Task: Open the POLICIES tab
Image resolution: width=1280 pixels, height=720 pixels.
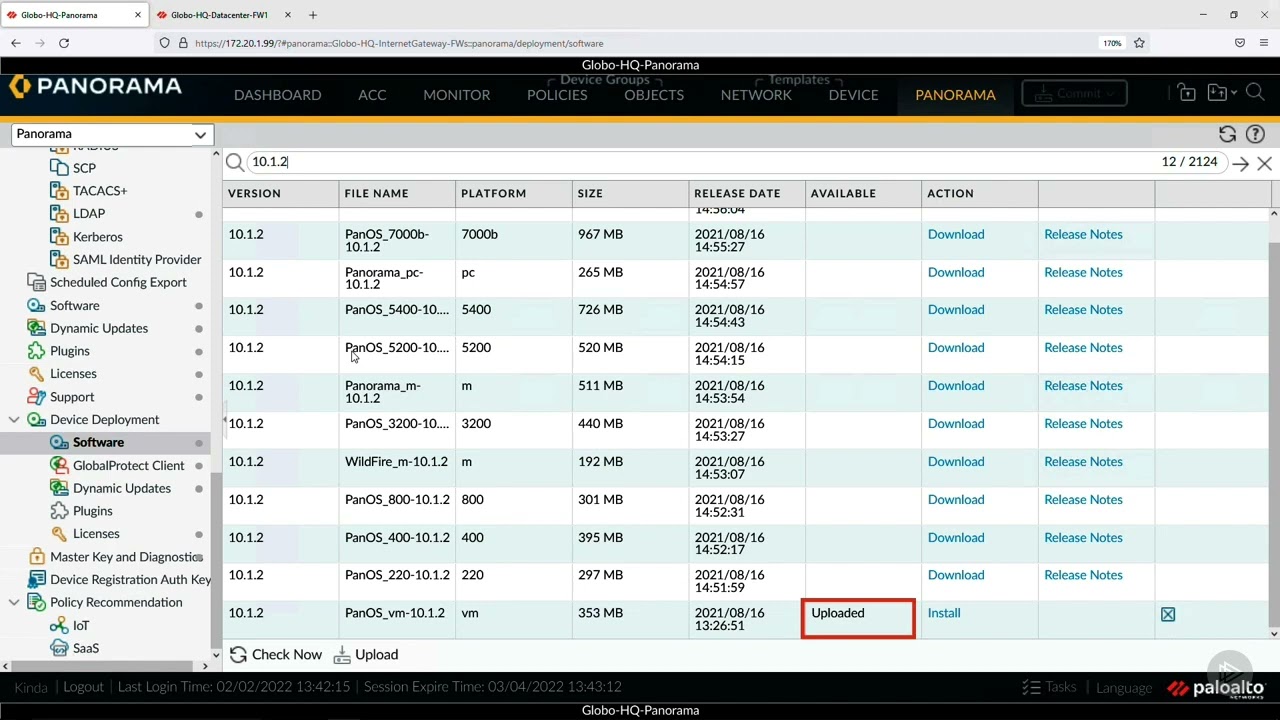Action: (x=557, y=95)
